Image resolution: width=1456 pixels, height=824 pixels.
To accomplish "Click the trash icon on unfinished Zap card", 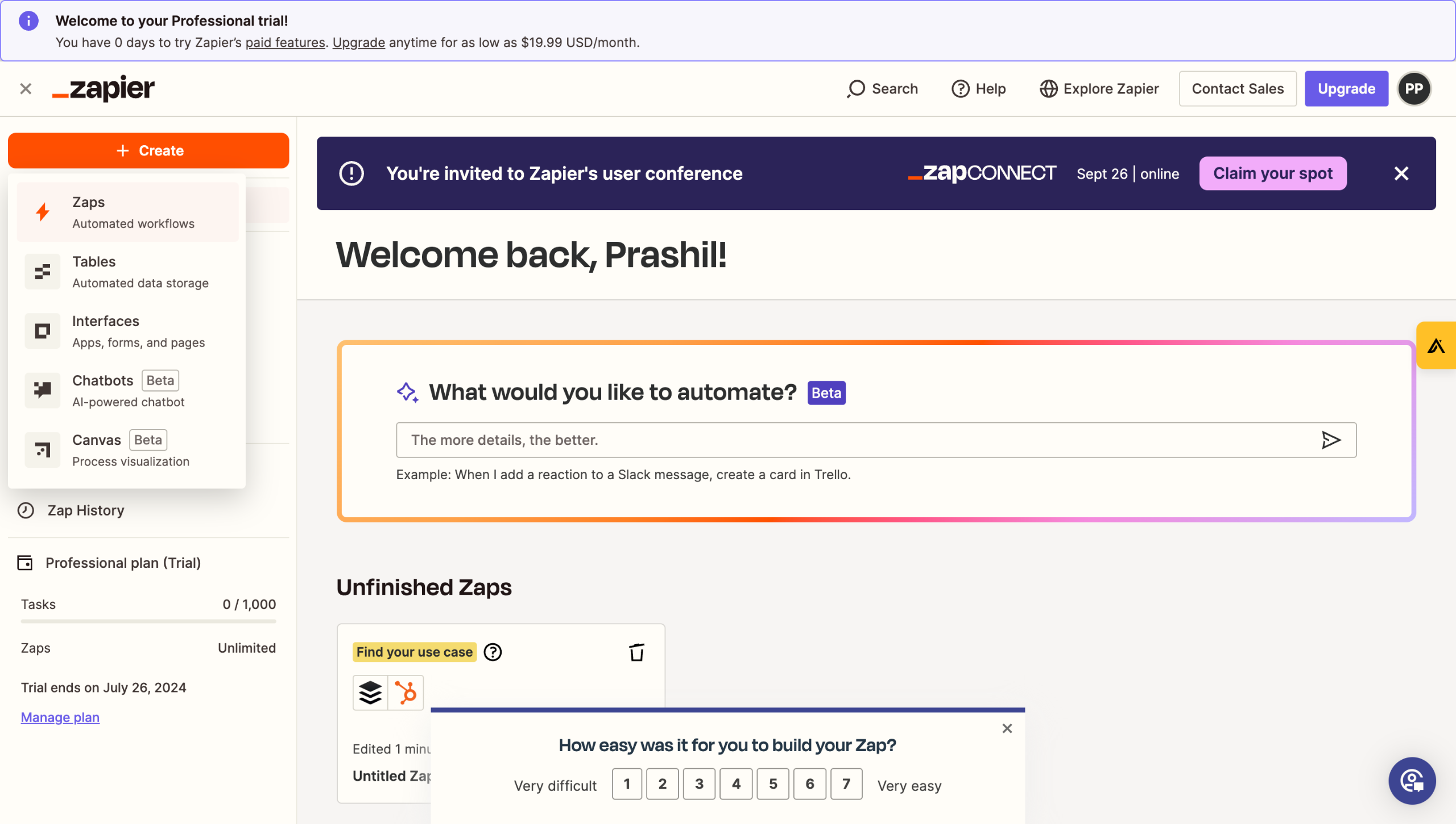I will (636, 652).
